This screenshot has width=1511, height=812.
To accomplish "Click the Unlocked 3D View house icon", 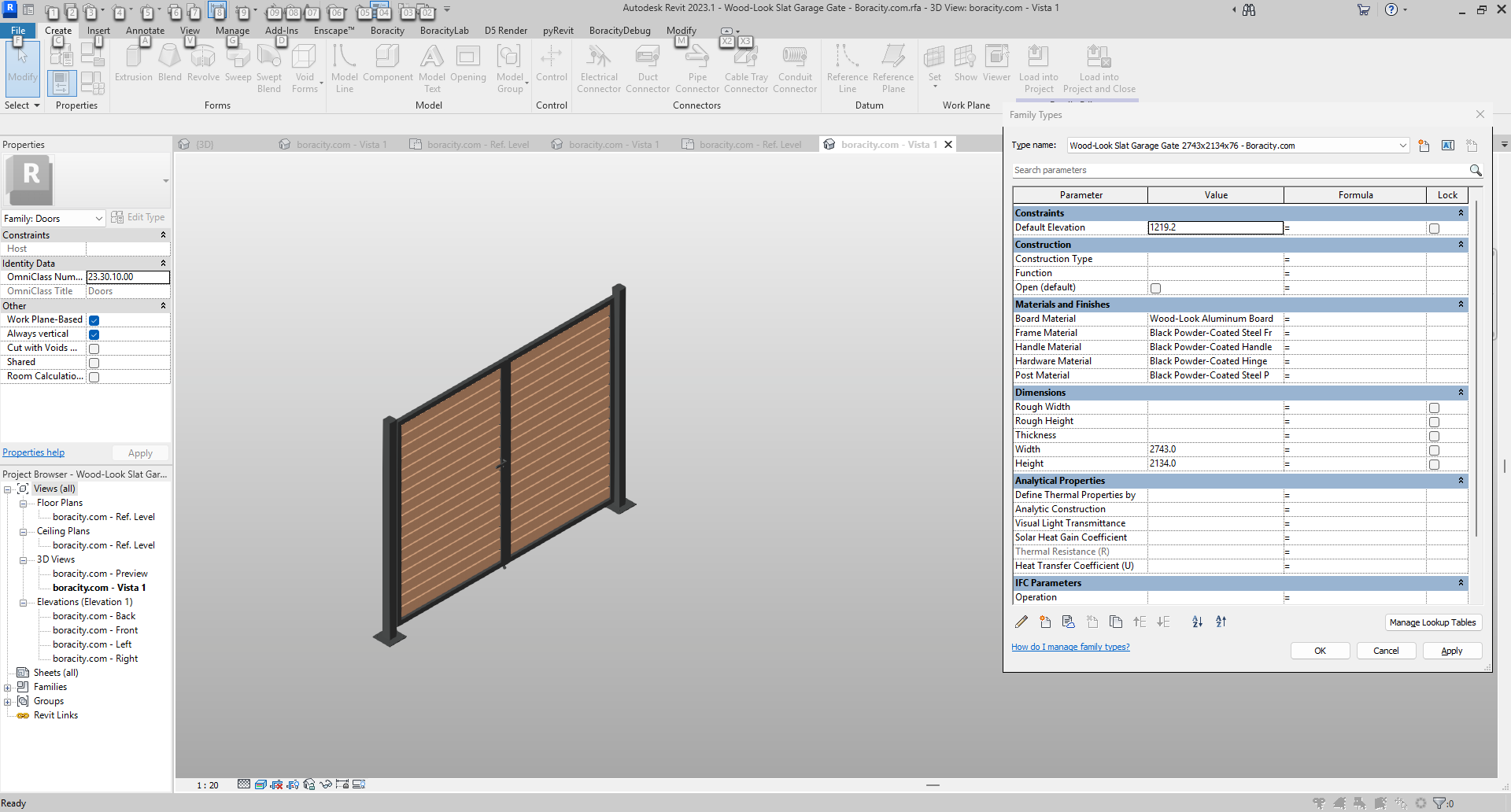I will (309, 784).
